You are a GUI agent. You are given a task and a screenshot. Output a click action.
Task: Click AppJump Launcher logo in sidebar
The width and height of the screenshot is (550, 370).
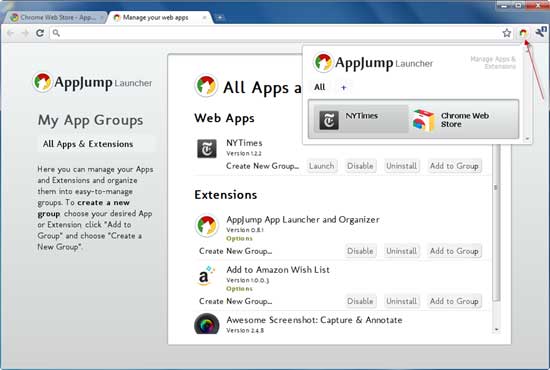click(92, 82)
